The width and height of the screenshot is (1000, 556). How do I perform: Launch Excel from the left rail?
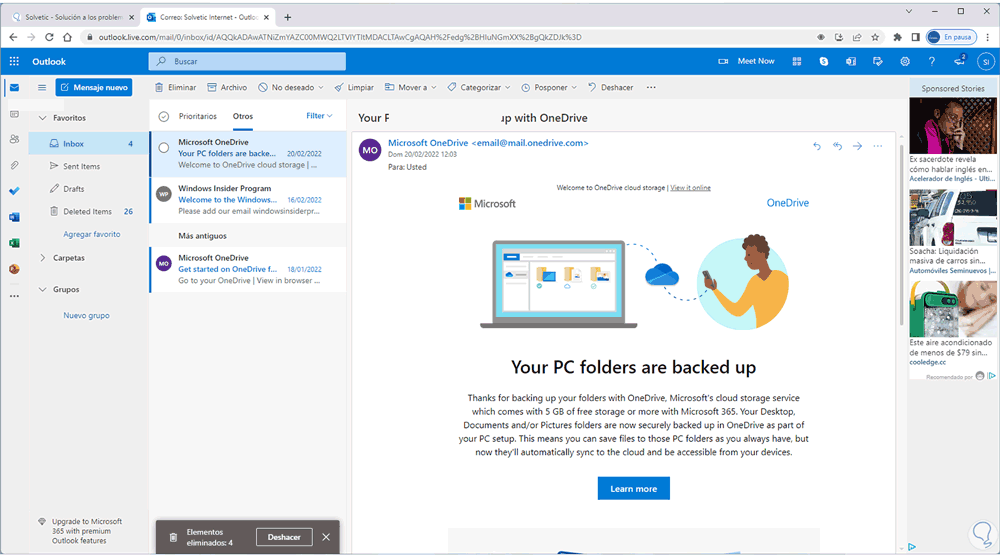14,243
